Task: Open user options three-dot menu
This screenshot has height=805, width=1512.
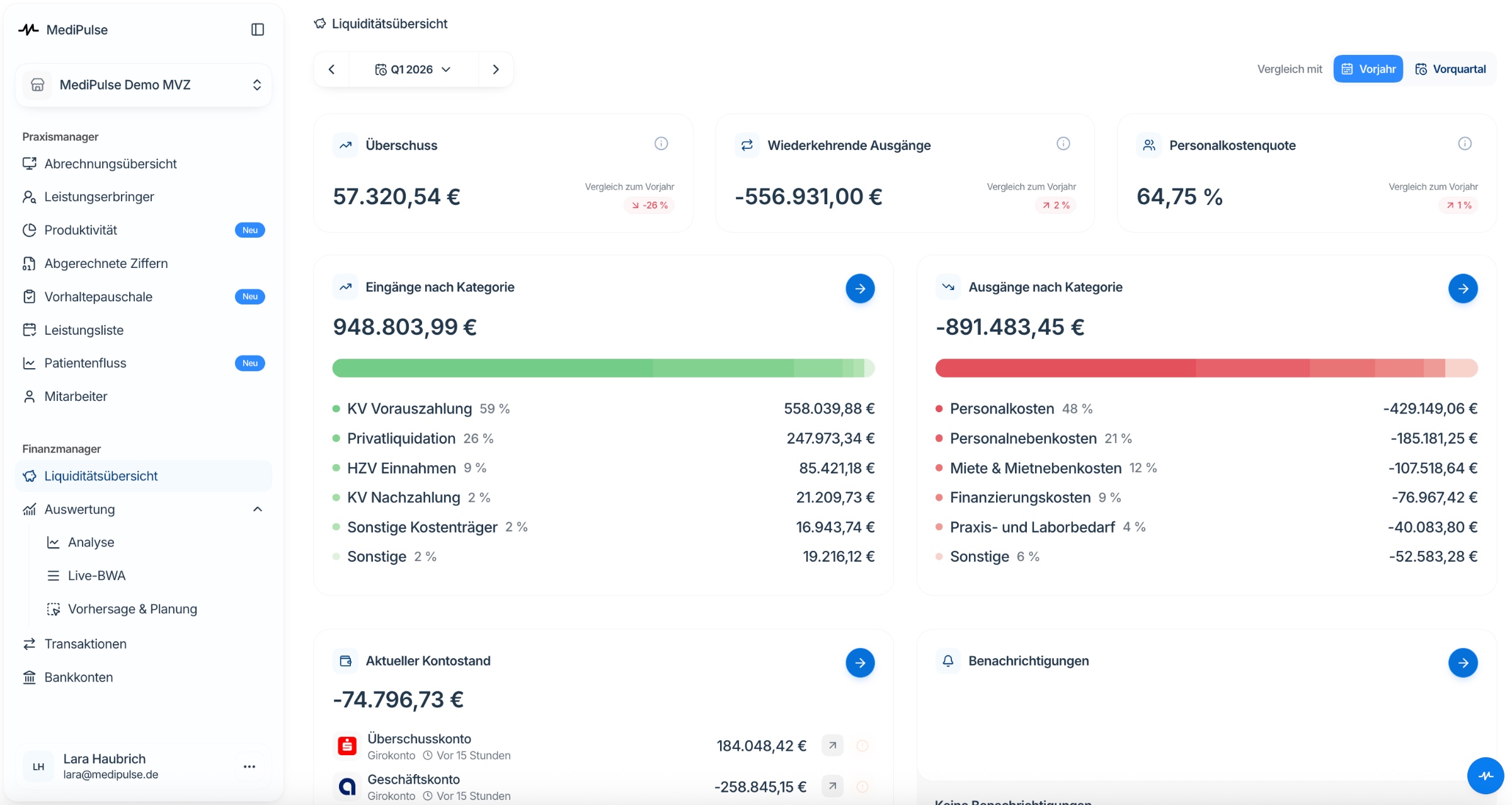Action: [x=249, y=767]
